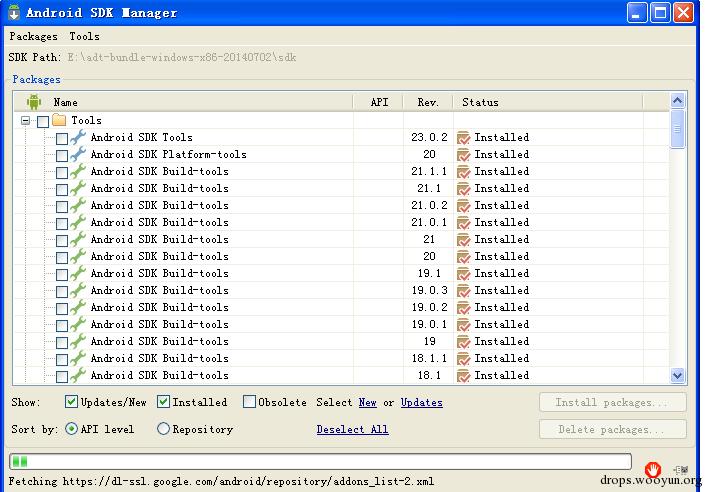Check the Android SDK Tools 23.0.2 checkbox
706x492 pixels.
pos(62,138)
